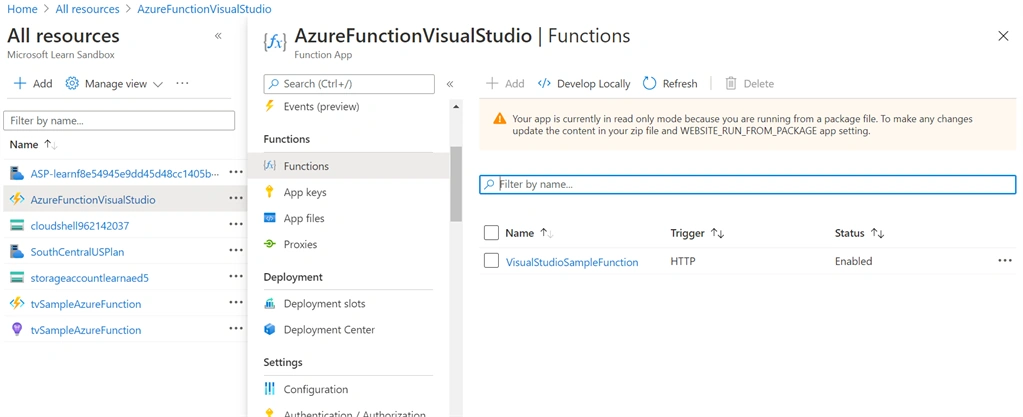The width and height of the screenshot is (1023, 417).
Task: Open Proxies in the menu
Action: point(300,245)
